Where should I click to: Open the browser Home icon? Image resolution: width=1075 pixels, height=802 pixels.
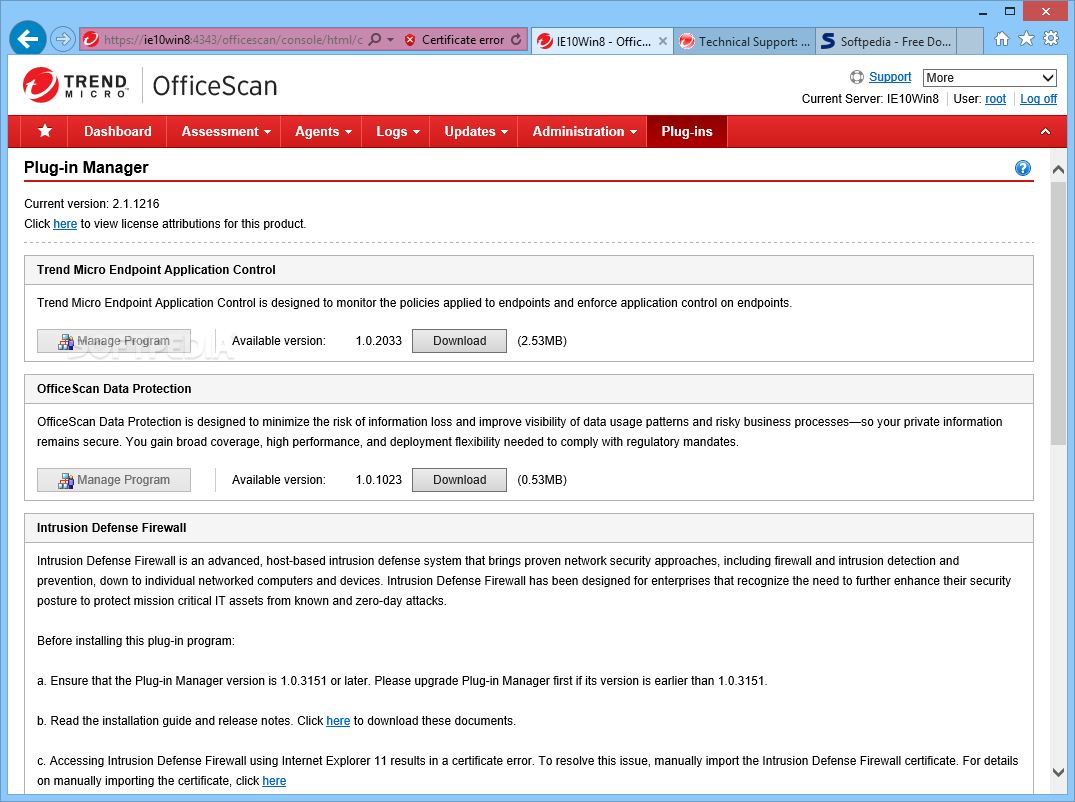tap(1002, 39)
